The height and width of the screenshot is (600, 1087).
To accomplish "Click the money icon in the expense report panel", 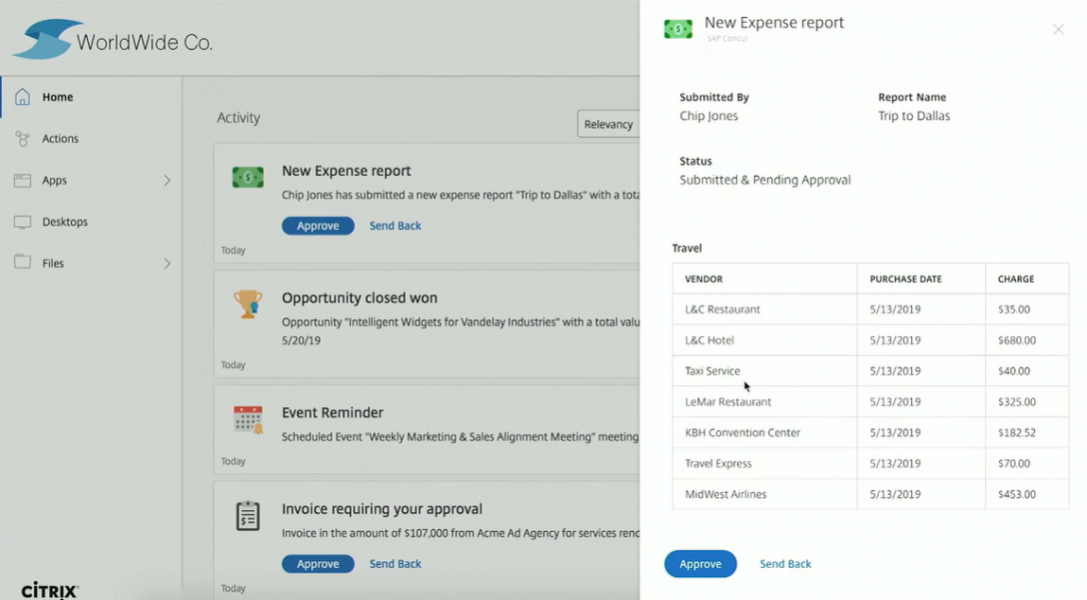I will pos(678,29).
